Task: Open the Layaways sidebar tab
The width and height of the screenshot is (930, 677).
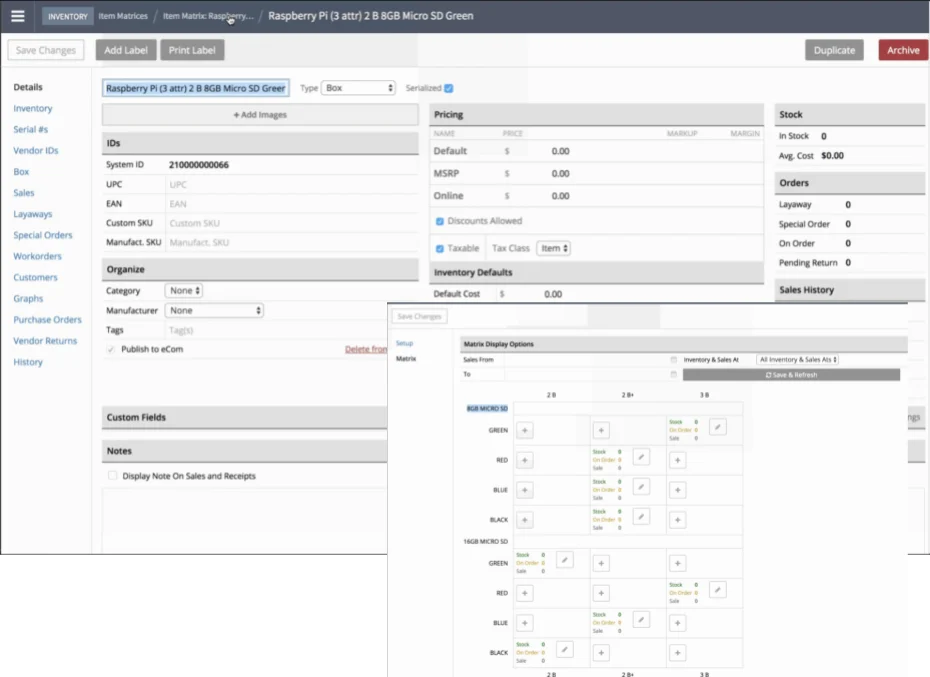Action: coord(33,214)
